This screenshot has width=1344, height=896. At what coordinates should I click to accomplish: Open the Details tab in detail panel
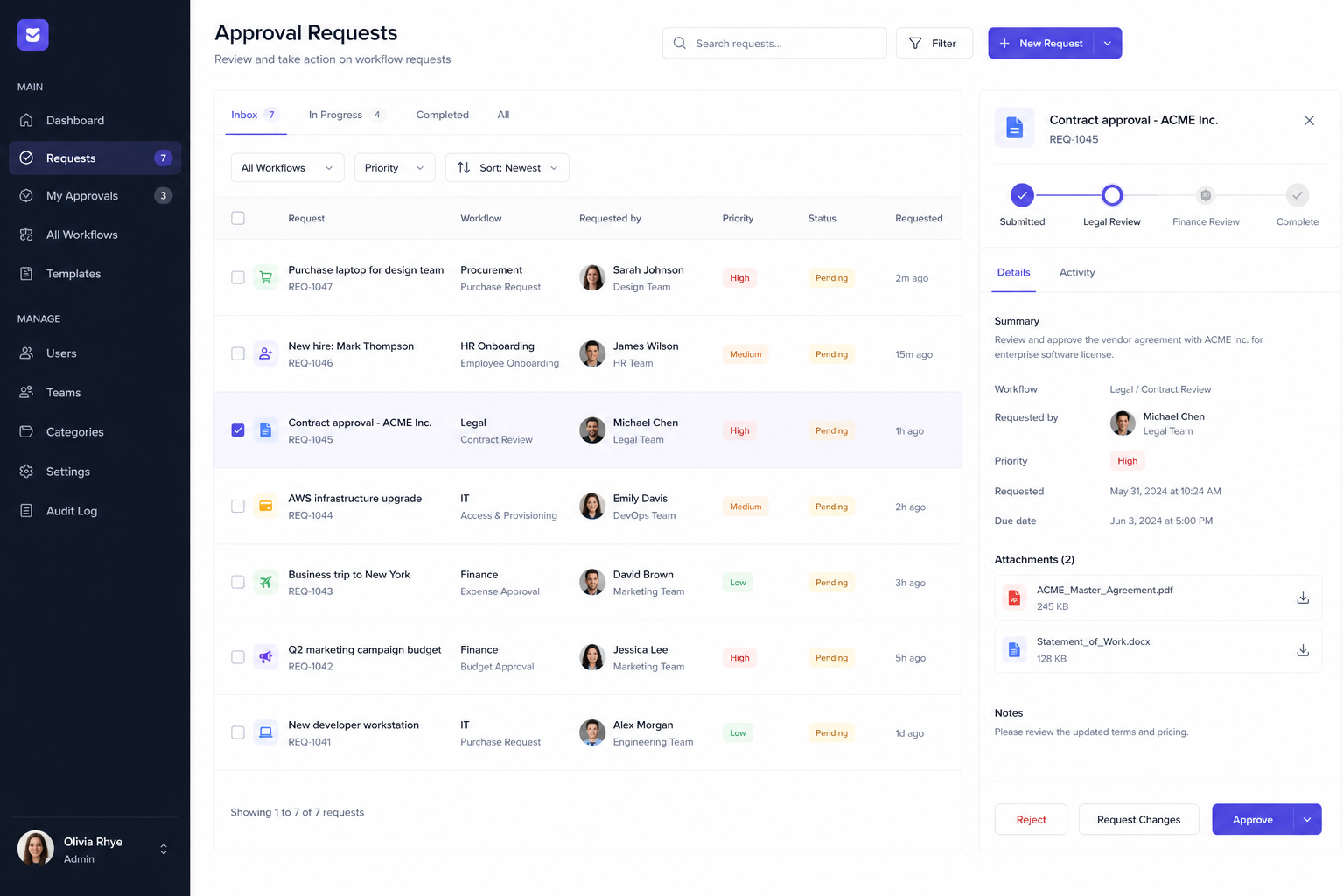click(1013, 272)
